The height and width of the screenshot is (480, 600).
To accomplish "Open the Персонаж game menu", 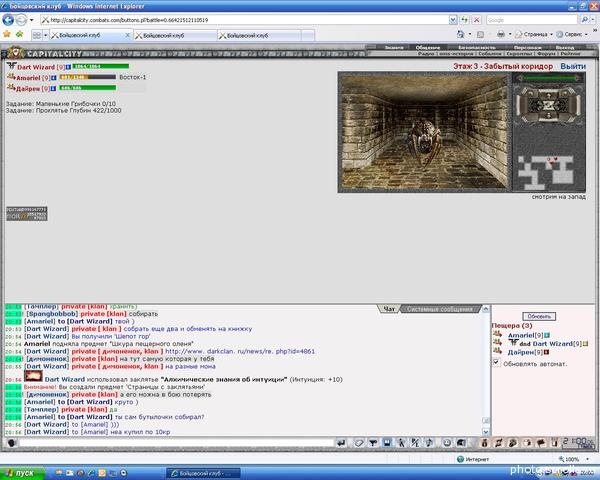I will 527,48.
